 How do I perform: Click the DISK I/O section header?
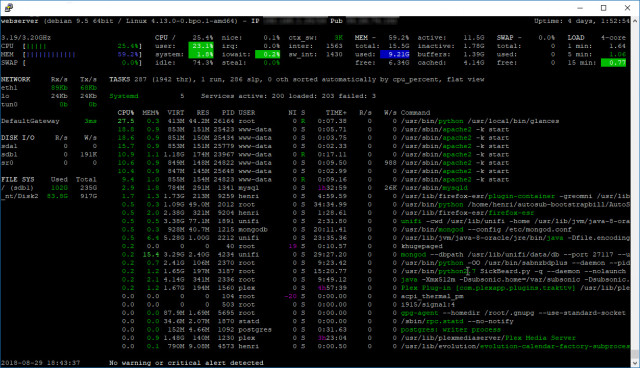(x=18, y=138)
